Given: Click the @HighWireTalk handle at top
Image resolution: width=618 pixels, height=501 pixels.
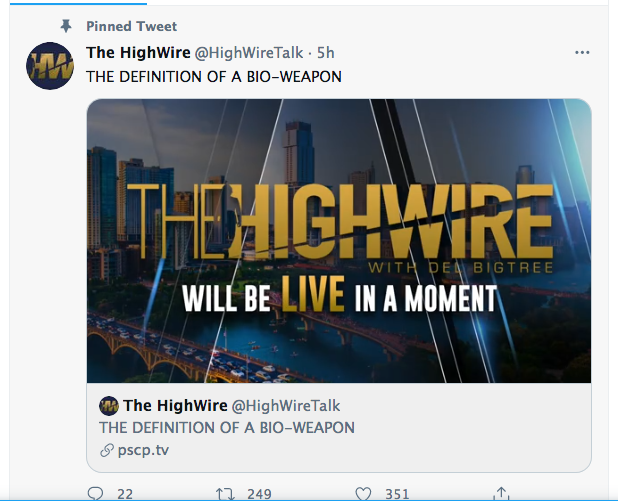Looking at the screenshot, I should 249,52.
